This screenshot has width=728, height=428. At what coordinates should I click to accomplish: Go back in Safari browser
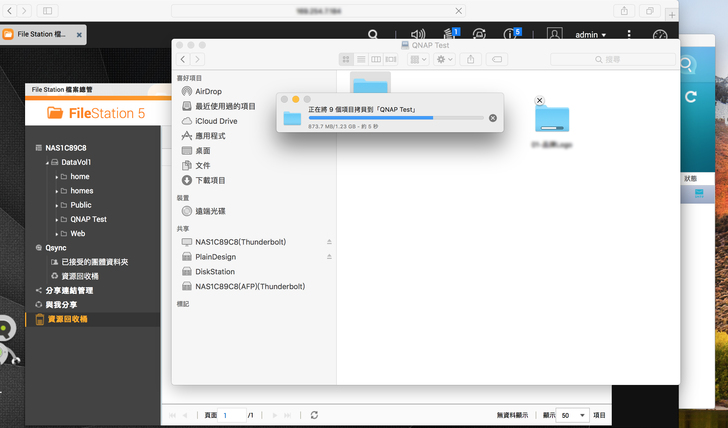tap(10, 10)
